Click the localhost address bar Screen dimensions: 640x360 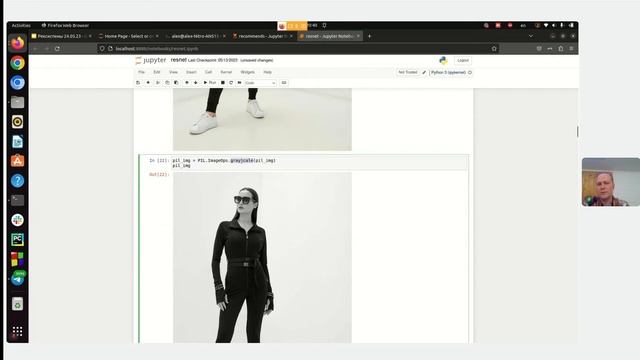tap(298, 49)
